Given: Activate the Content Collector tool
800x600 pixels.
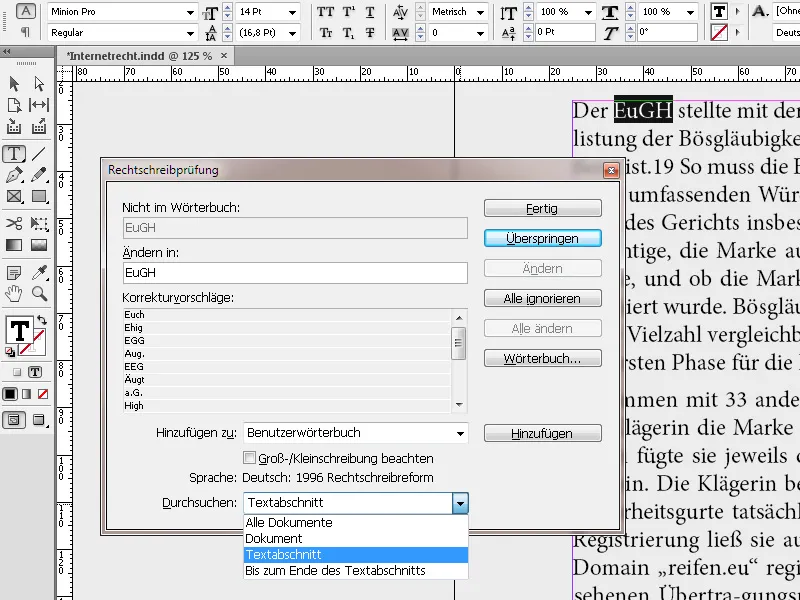Looking at the screenshot, I should pyautogui.click(x=14, y=126).
